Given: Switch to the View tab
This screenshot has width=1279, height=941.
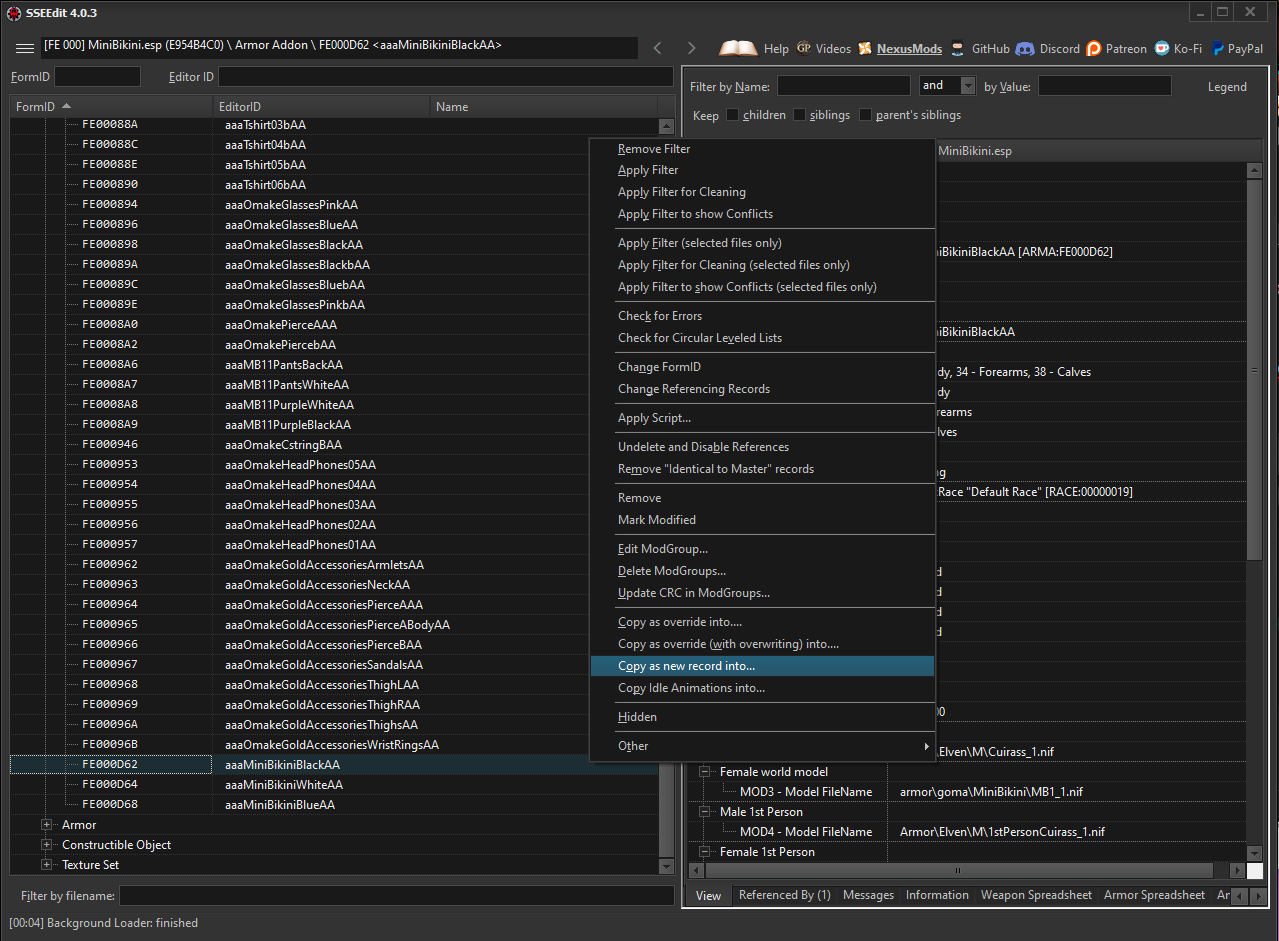Looking at the screenshot, I should click(x=708, y=896).
